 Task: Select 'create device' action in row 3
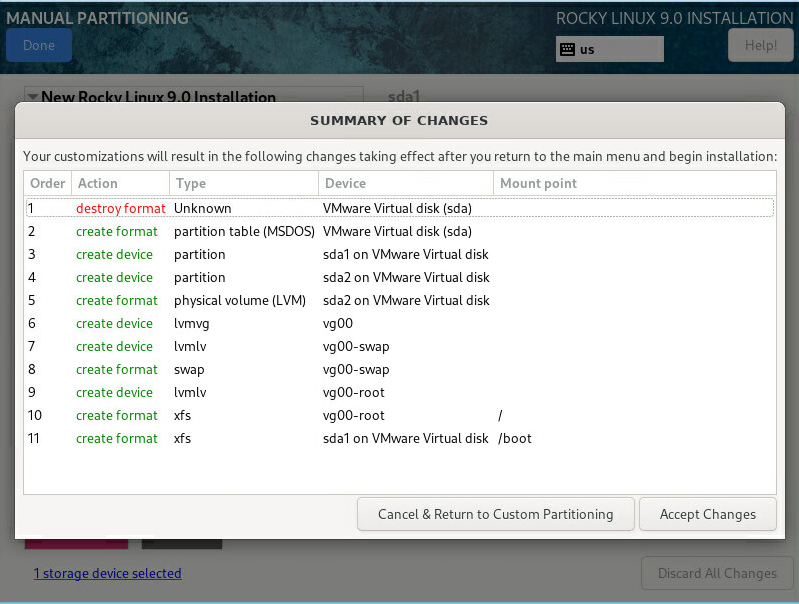coord(114,254)
